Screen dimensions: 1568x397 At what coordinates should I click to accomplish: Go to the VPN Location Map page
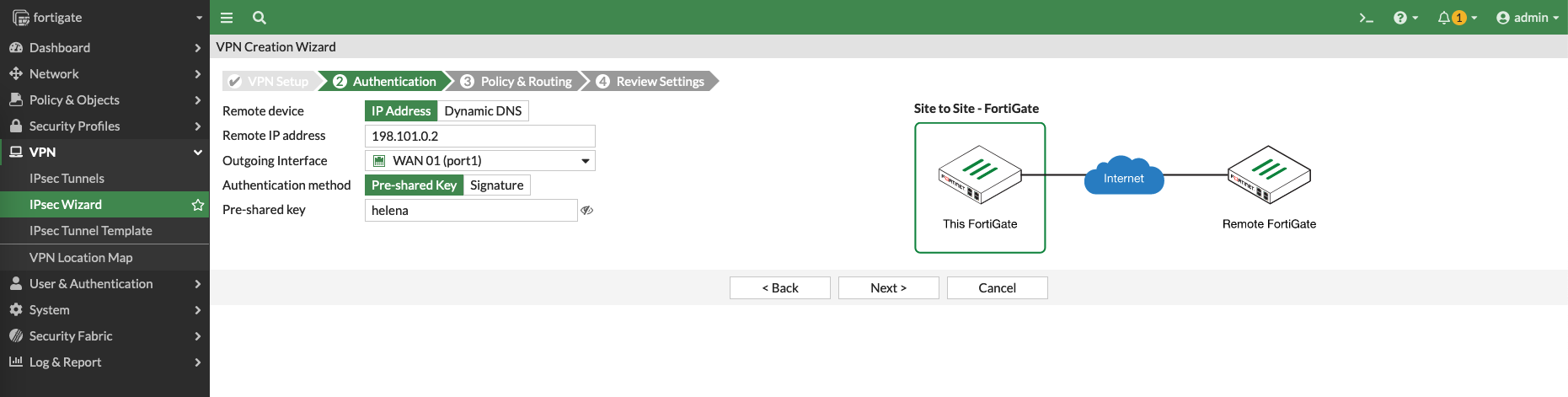pos(81,258)
